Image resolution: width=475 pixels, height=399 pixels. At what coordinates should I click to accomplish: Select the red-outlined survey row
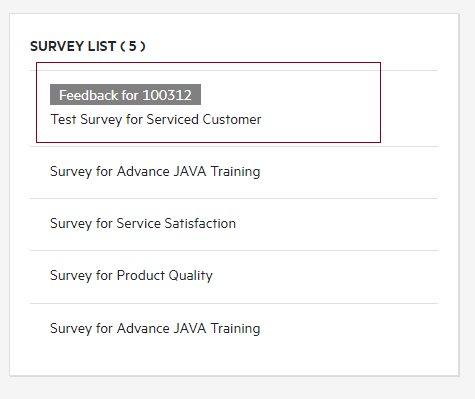point(208,102)
